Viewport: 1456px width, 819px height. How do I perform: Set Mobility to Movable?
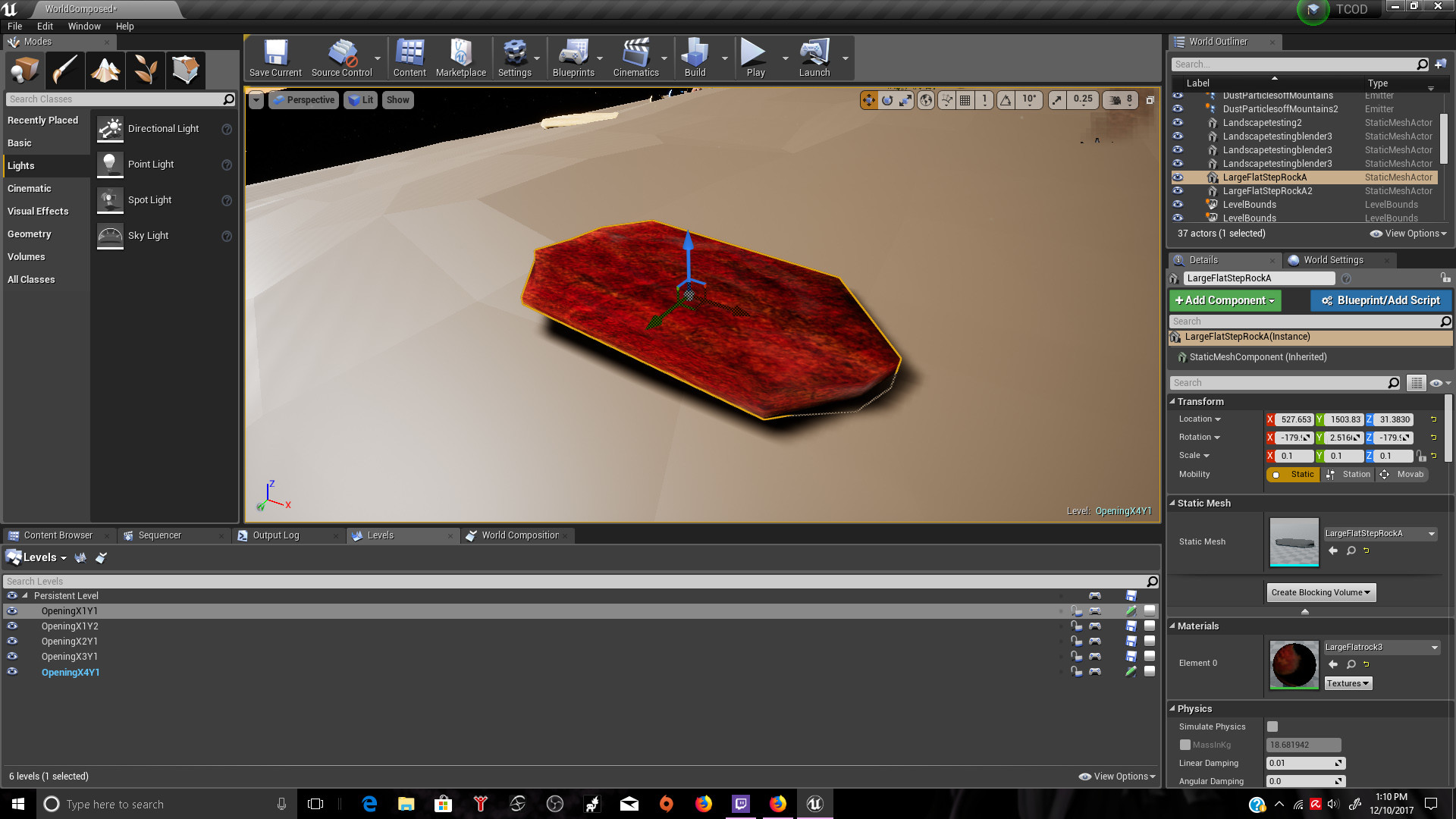[x=1402, y=474]
